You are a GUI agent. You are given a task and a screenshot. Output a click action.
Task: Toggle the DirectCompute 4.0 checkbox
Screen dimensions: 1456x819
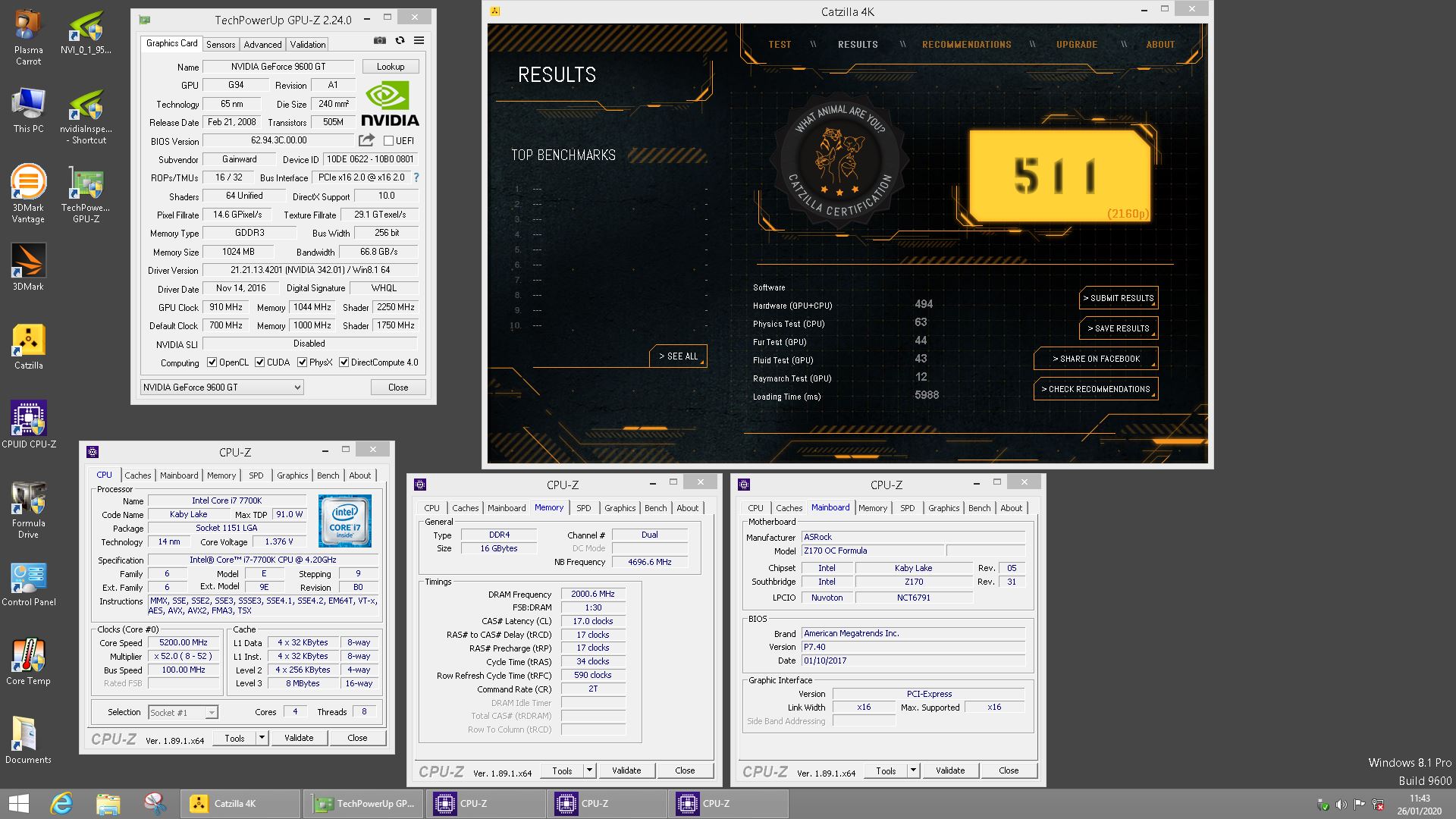pos(344,362)
